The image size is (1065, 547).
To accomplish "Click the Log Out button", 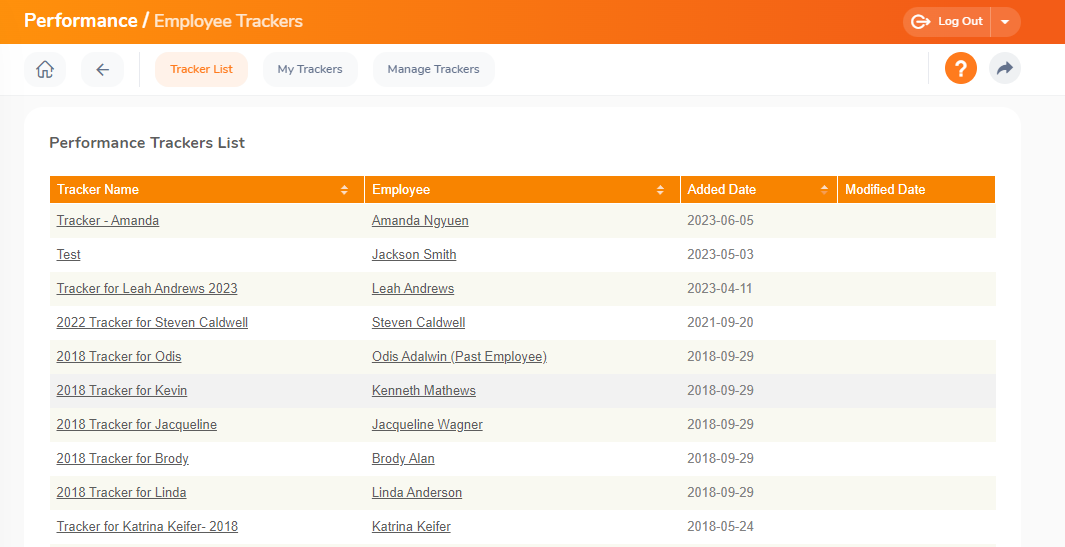I will point(947,22).
